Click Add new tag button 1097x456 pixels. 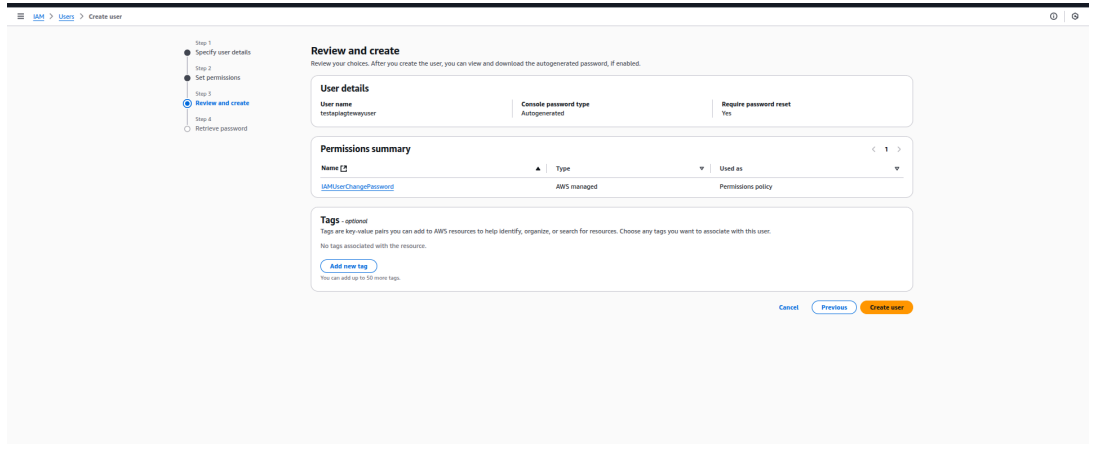click(348, 265)
